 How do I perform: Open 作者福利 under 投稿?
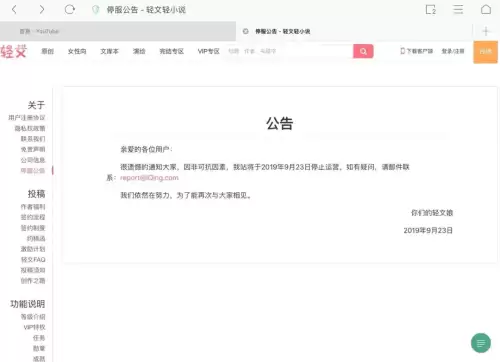pyautogui.click(x=33, y=207)
